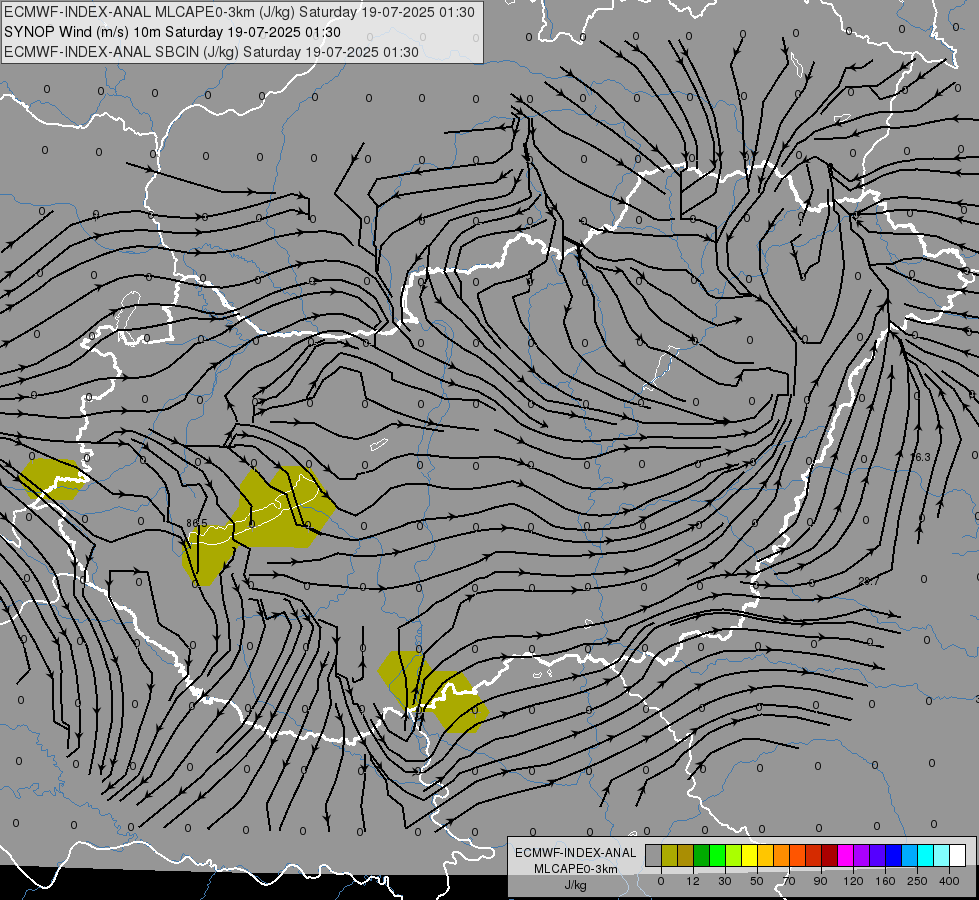Image resolution: width=979 pixels, height=900 pixels.
Task: Select the white legend swatch
Action: 958,856
